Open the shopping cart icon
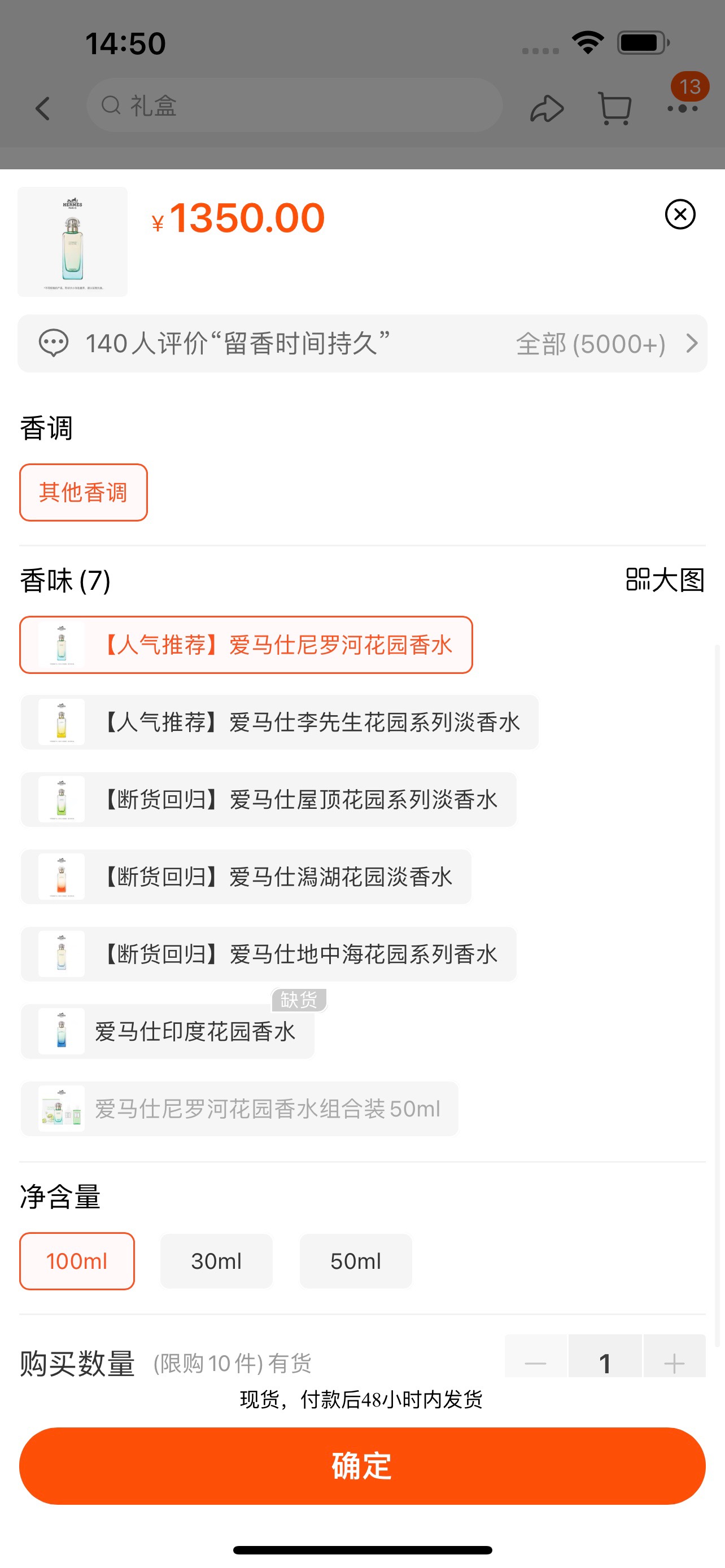The height and width of the screenshot is (1568, 725). [615, 109]
